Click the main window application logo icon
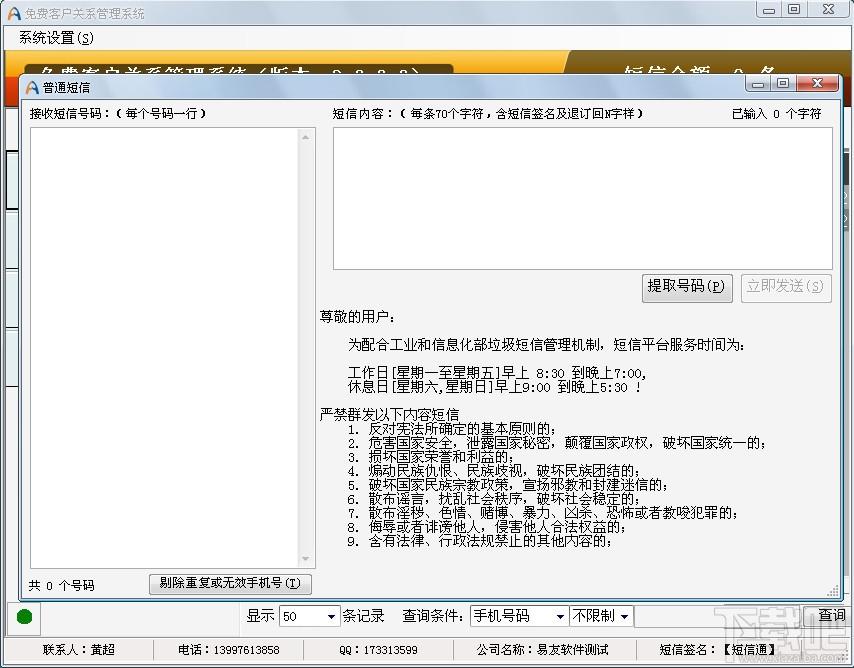Viewport: 854px width, 668px height. (14, 13)
